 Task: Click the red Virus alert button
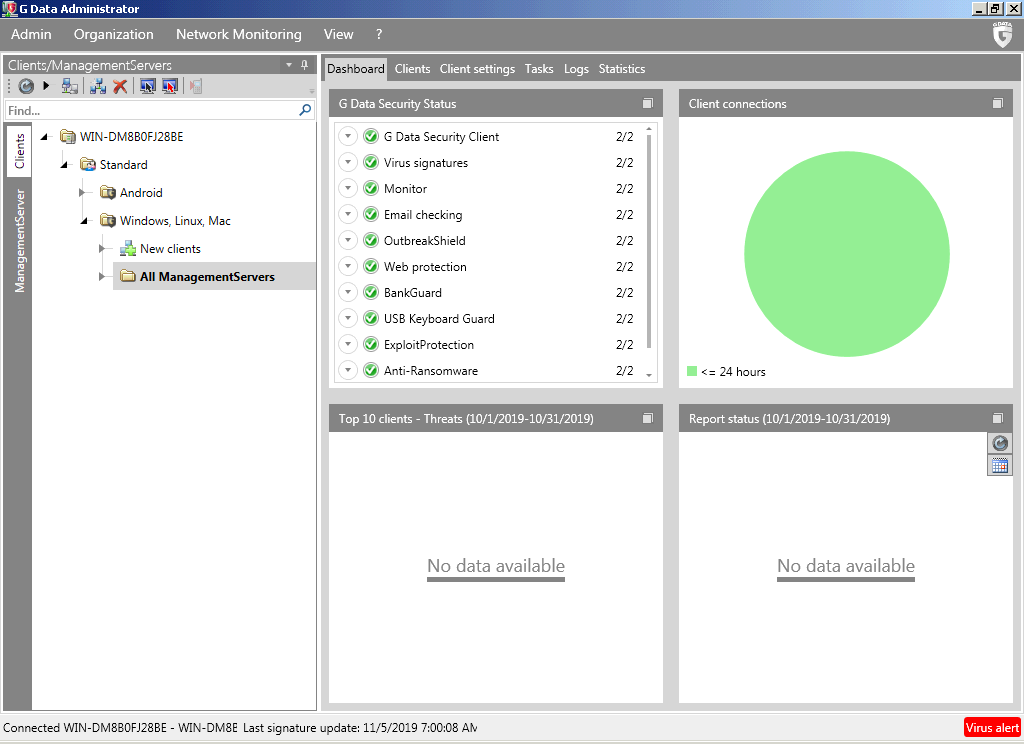[992, 728]
